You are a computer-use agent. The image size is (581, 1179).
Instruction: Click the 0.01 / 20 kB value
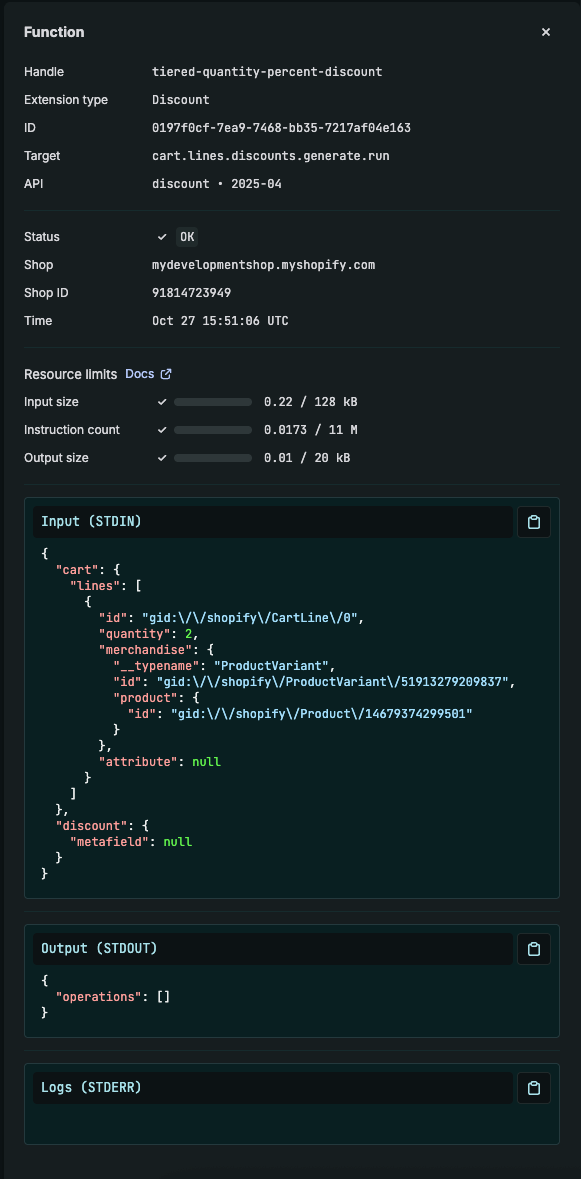click(307, 458)
